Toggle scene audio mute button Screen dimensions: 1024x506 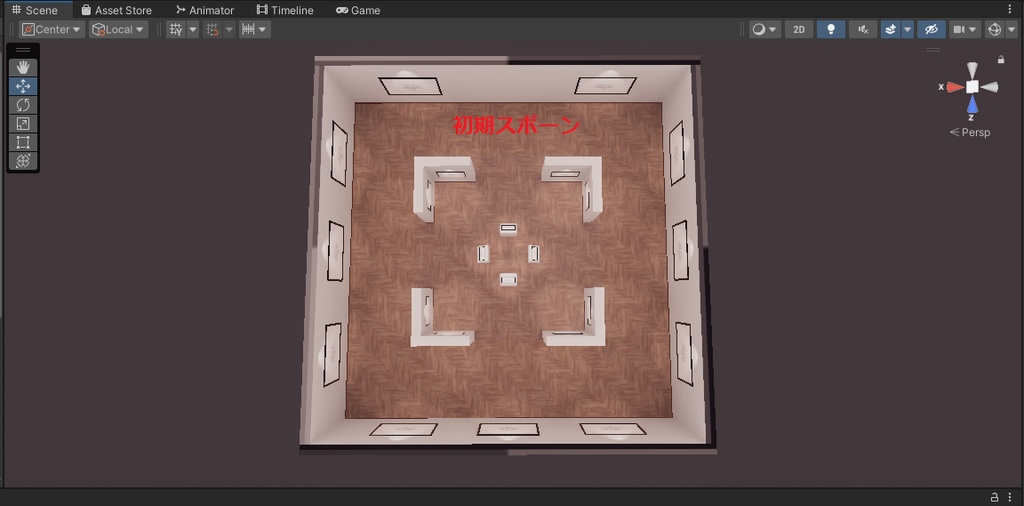click(x=863, y=29)
